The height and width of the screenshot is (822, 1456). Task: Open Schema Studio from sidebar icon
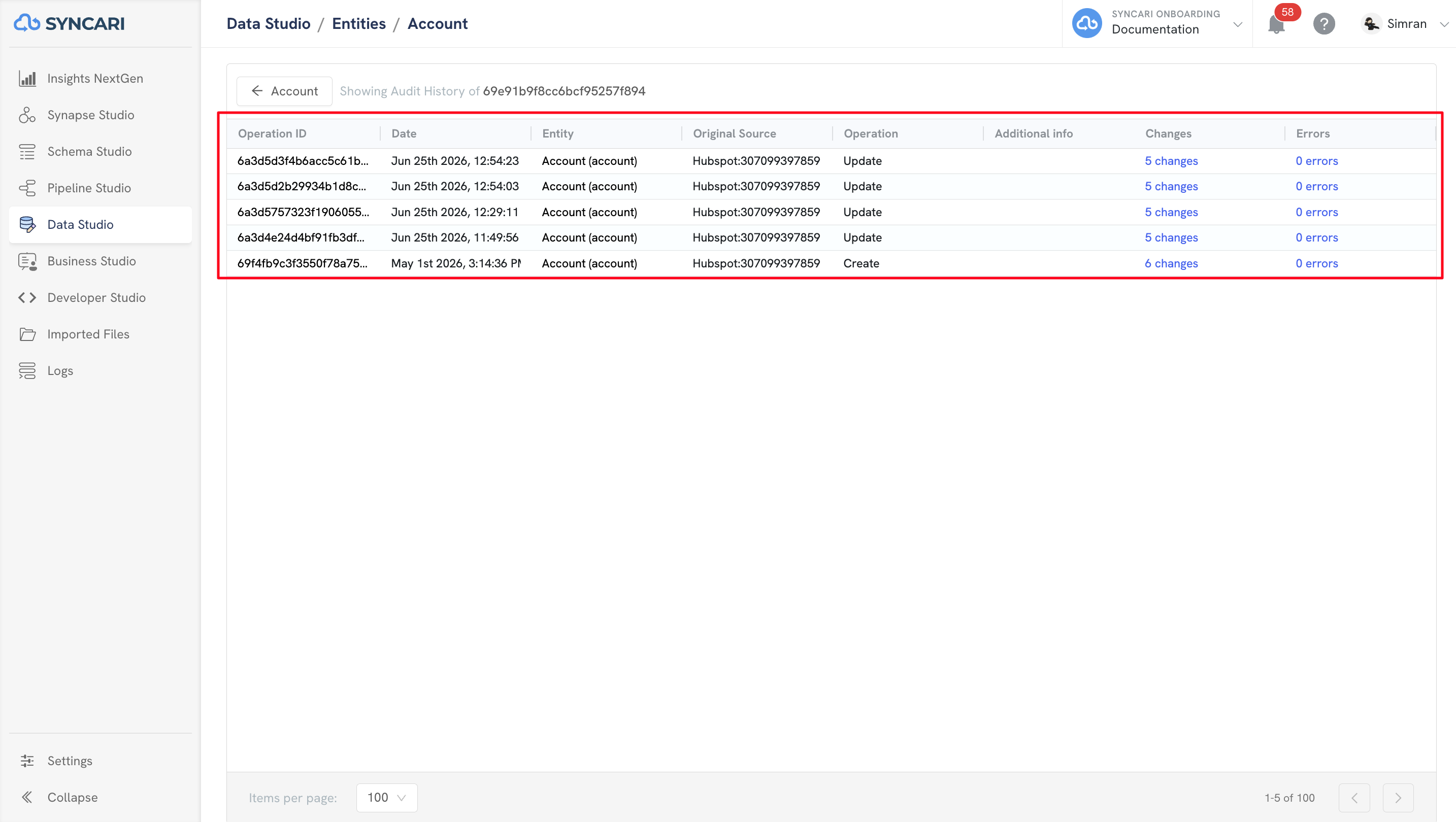click(27, 151)
